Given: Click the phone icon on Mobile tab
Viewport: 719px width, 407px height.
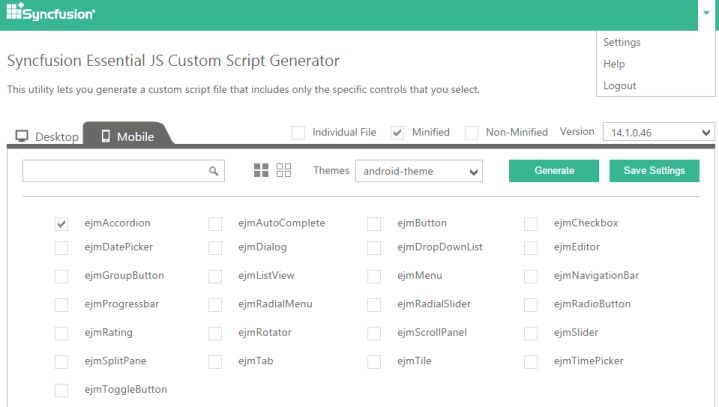Looking at the screenshot, I should point(105,136).
